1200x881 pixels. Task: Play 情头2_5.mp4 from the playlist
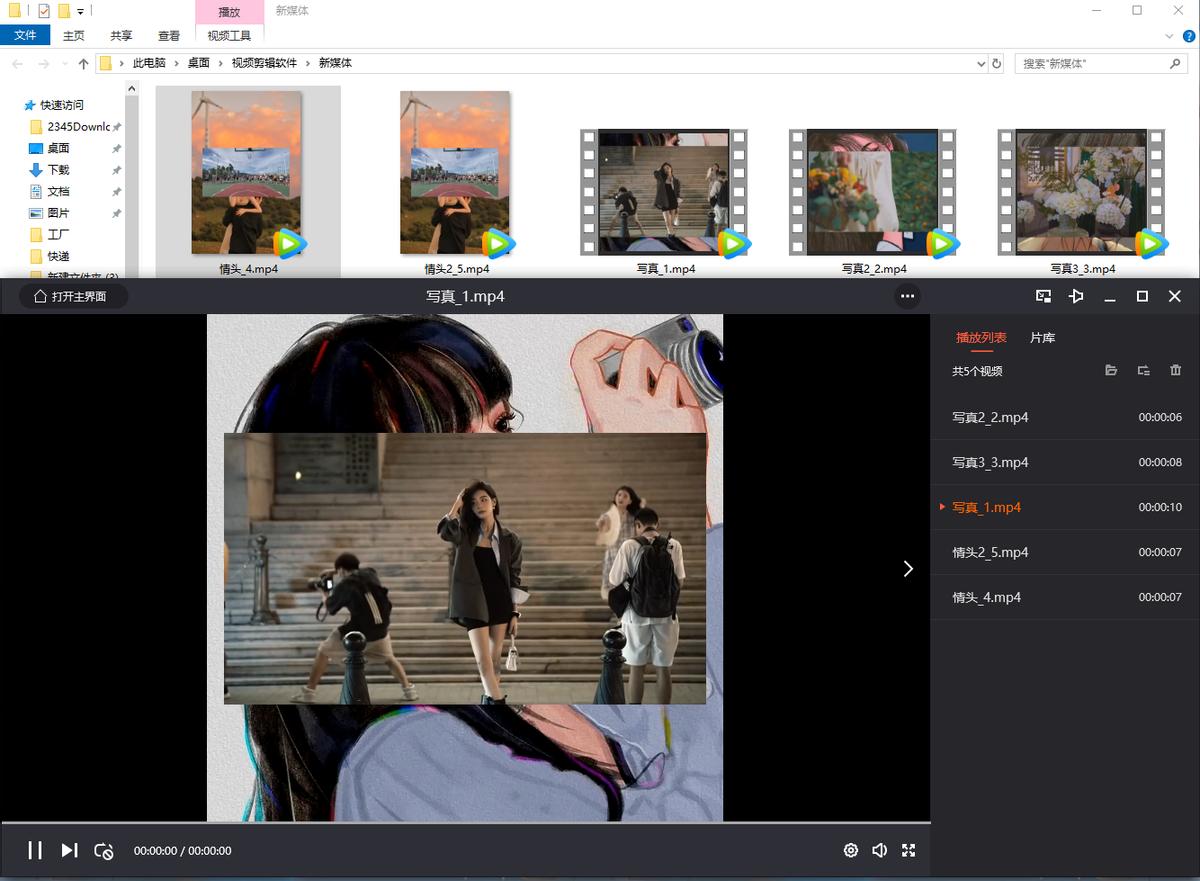pos(990,552)
